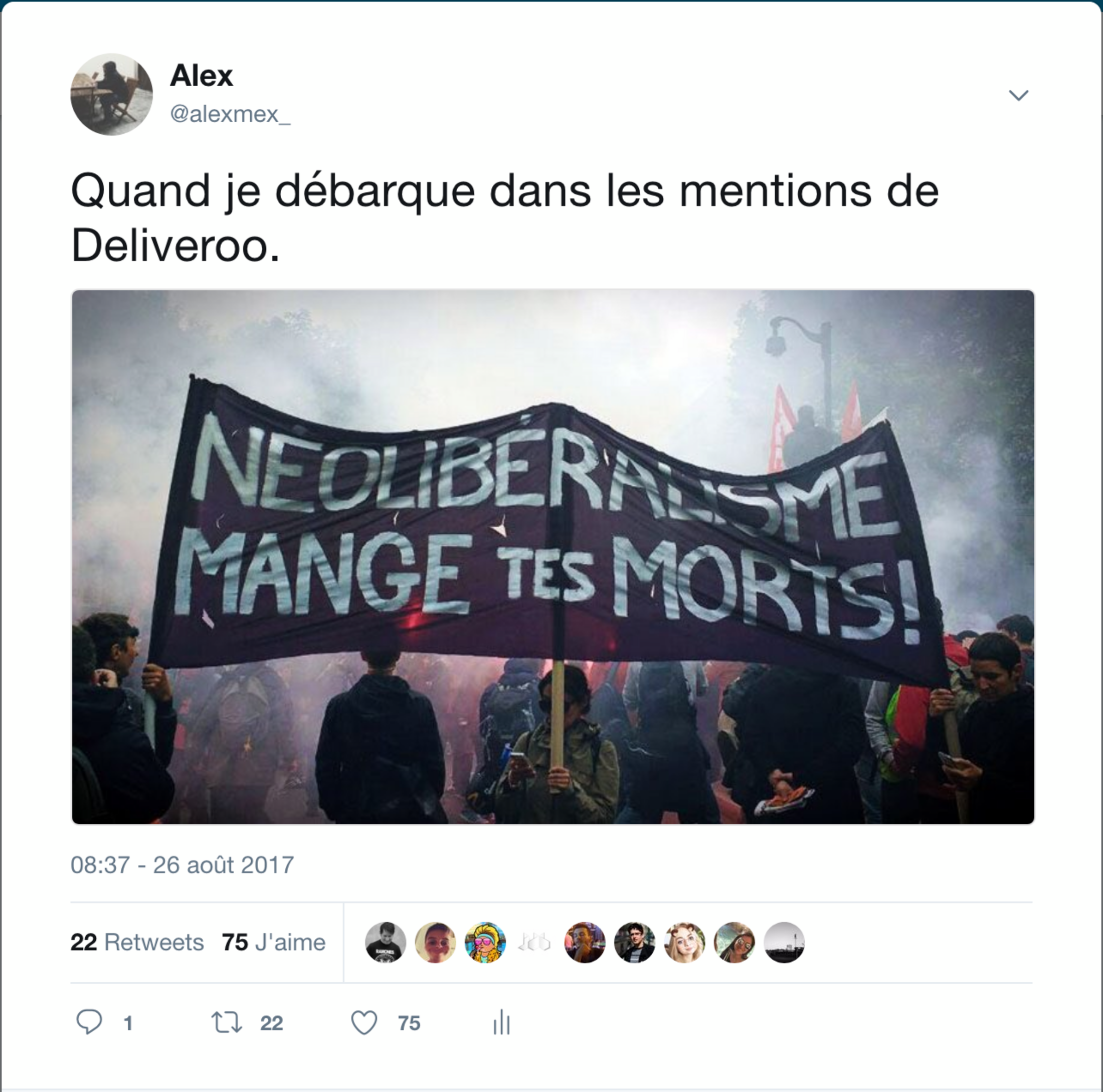Open the cartoon blonde sunglasses avatar
The image size is (1103, 1092).
[x=485, y=943]
